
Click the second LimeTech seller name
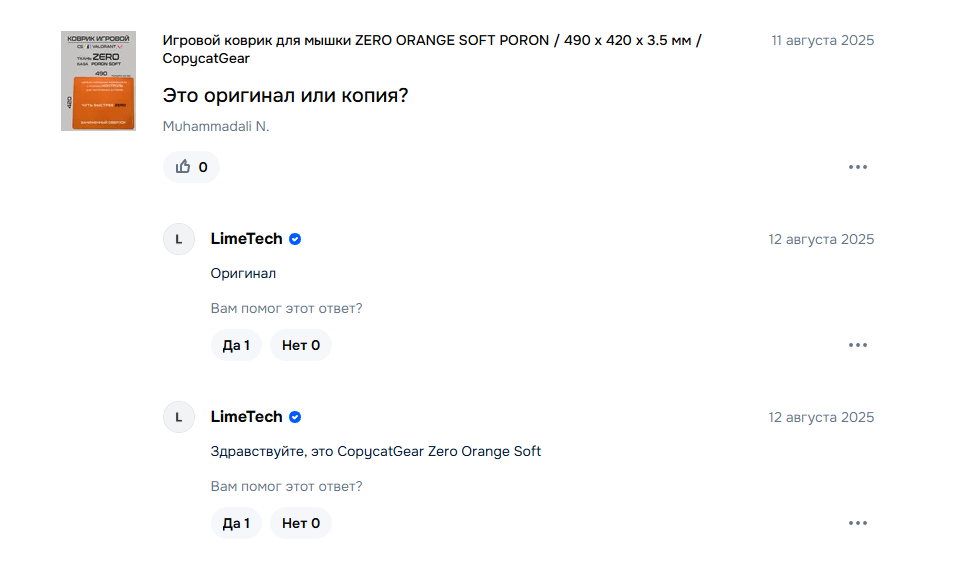[246, 417]
